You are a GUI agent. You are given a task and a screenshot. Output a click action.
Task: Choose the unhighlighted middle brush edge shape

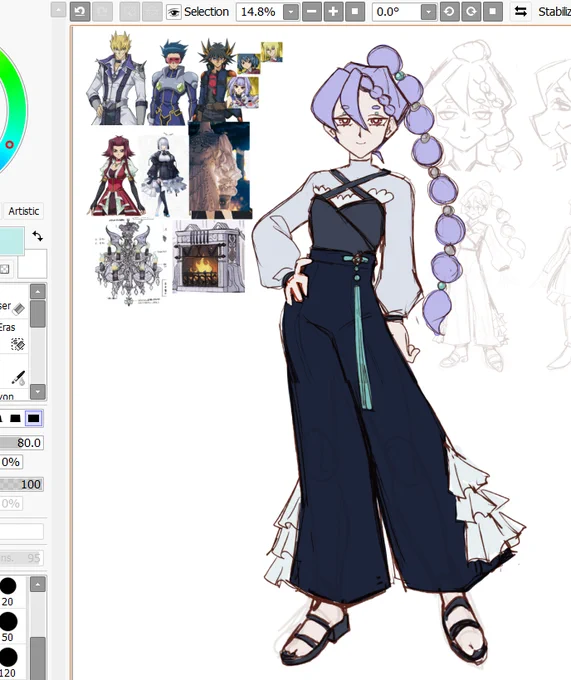point(15,418)
